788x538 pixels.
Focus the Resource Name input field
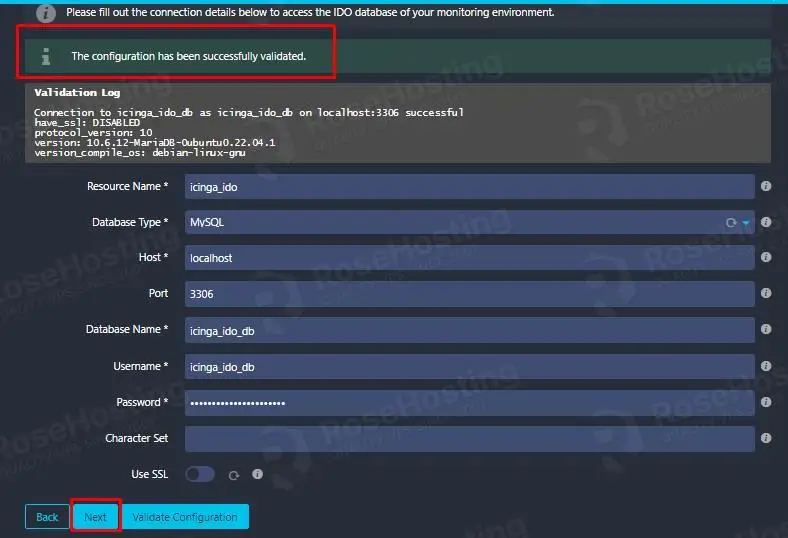point(468,187)
